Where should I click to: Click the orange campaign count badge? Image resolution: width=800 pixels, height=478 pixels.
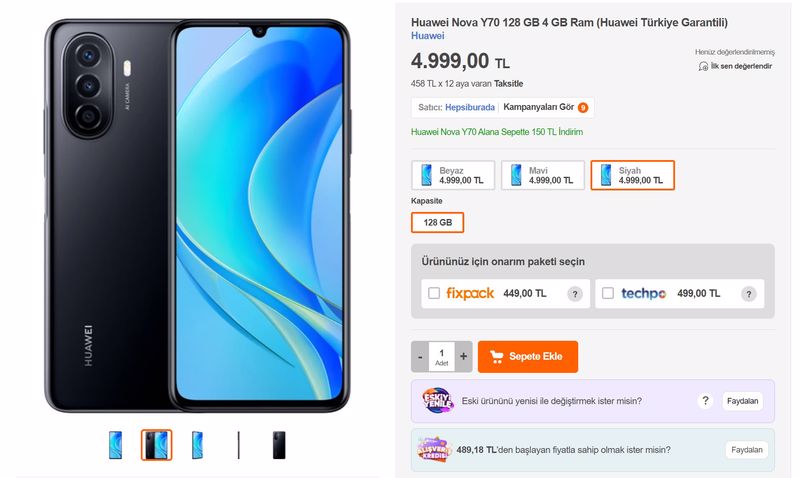(x=583, y=108)
